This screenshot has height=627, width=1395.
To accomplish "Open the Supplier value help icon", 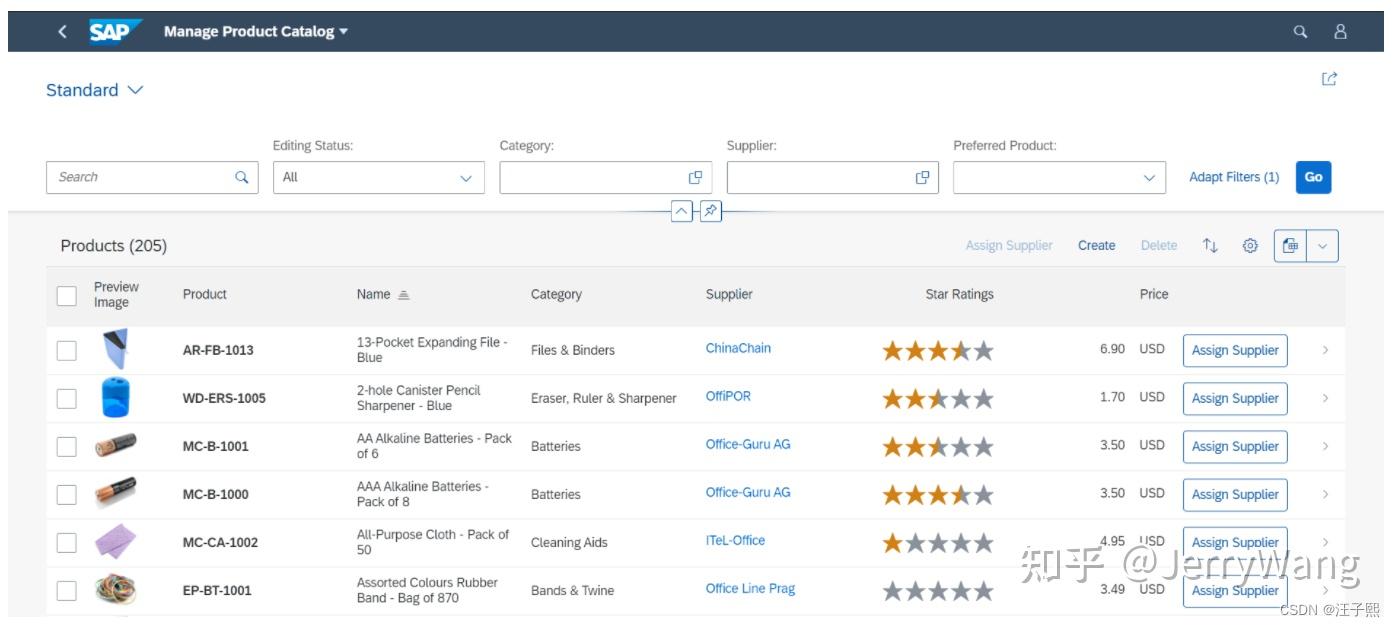I will pyautogui.click(x=922, y=177).
